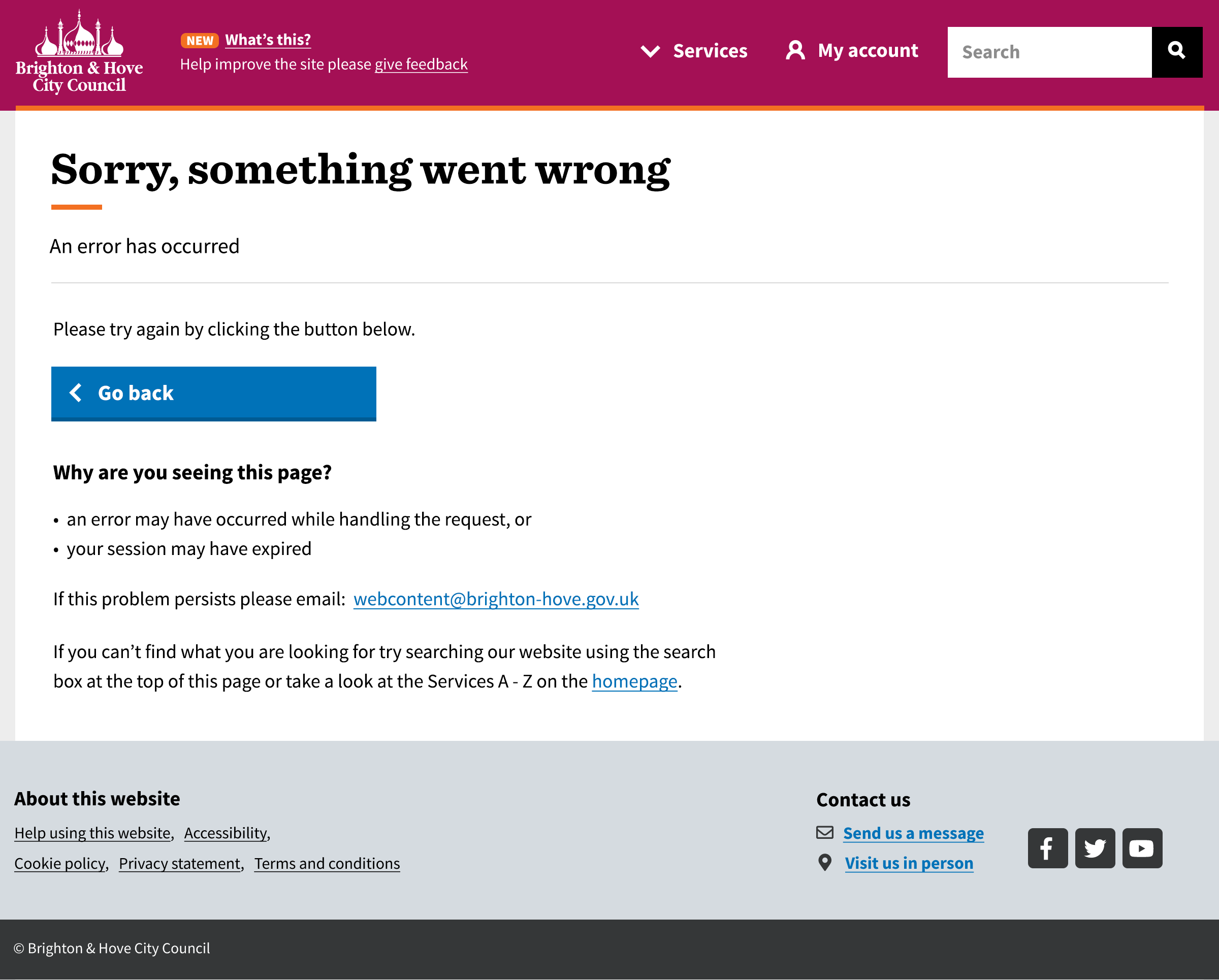The width and height of the screenshot is (1219, 980).
Task: Open the Cookie policy footer link
Action: [x=60, y=864]
